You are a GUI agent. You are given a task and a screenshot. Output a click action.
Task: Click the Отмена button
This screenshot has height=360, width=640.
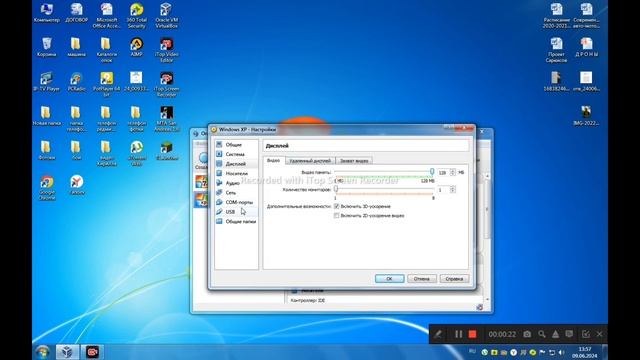tap(422, 279)
